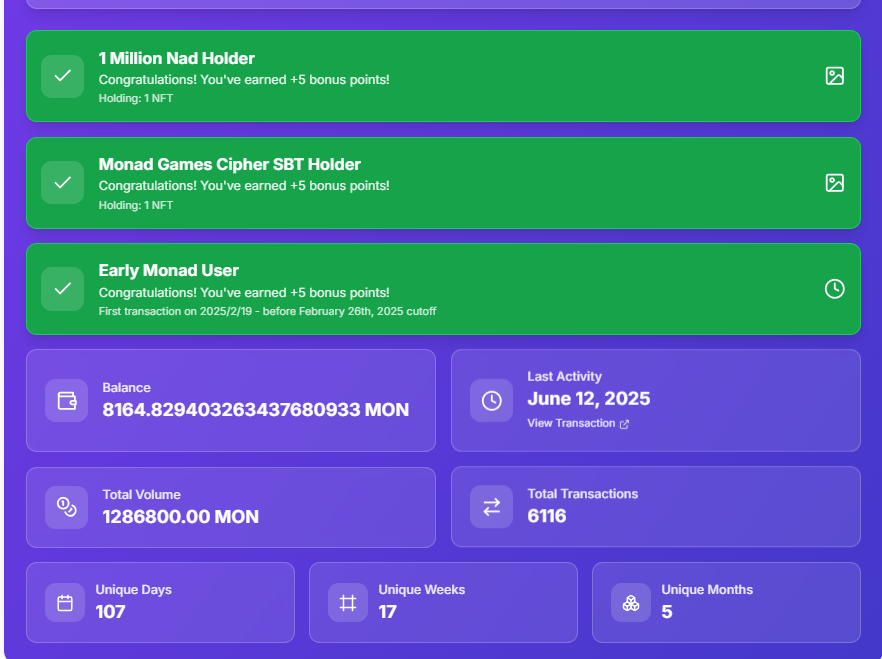Open the image icon on Monad Games Cipher SBT card

click(834, 183)
